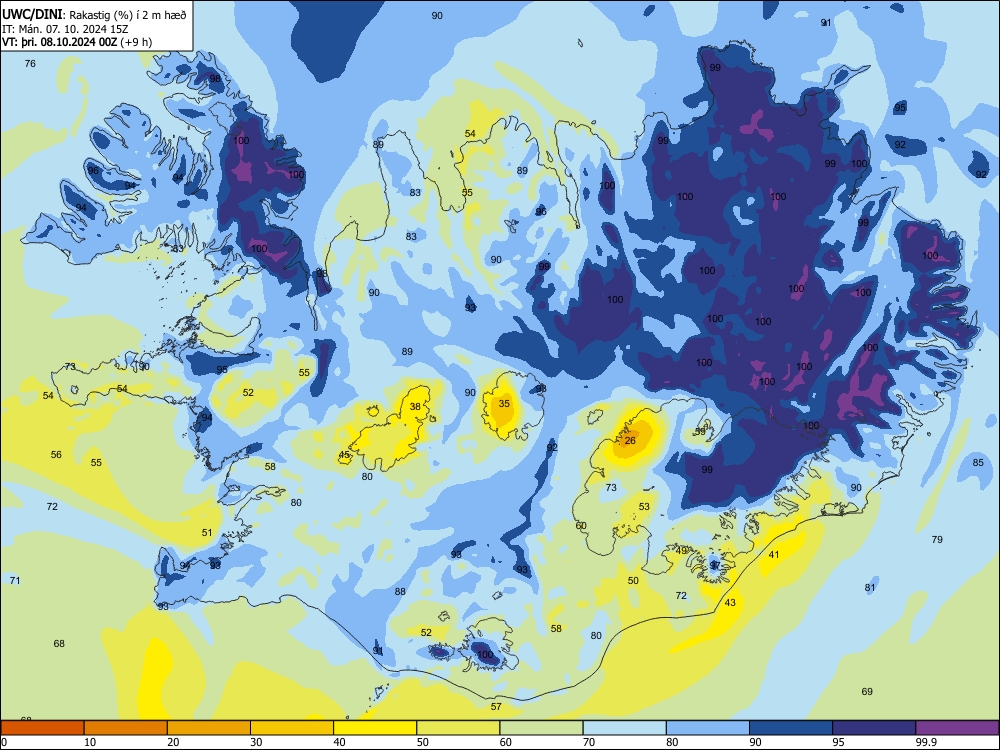Click the legend label '30'
The width and height of the screenshot is (1000, 750).
tap(256, 742)
